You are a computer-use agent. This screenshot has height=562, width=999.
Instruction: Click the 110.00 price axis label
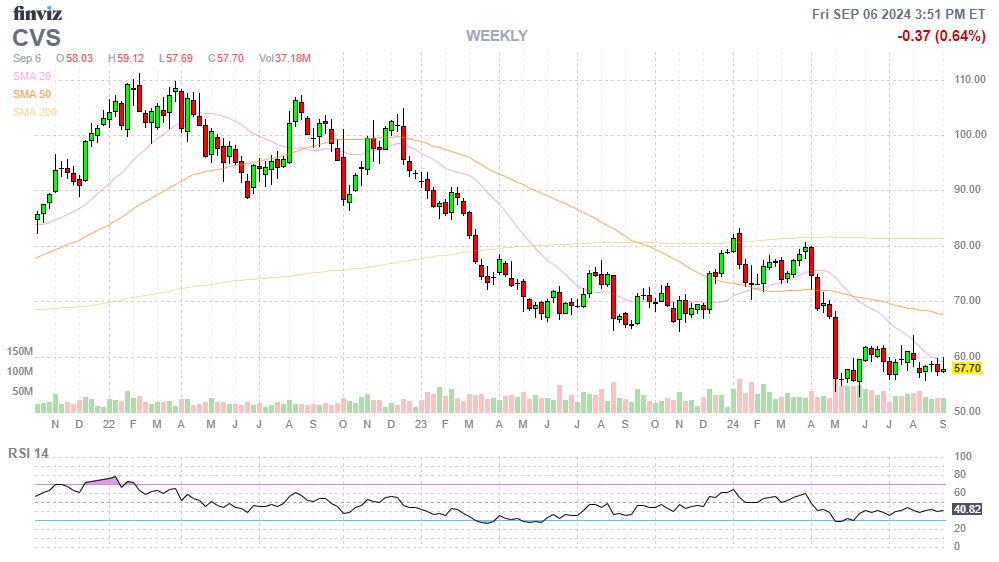tap(970, 80)
